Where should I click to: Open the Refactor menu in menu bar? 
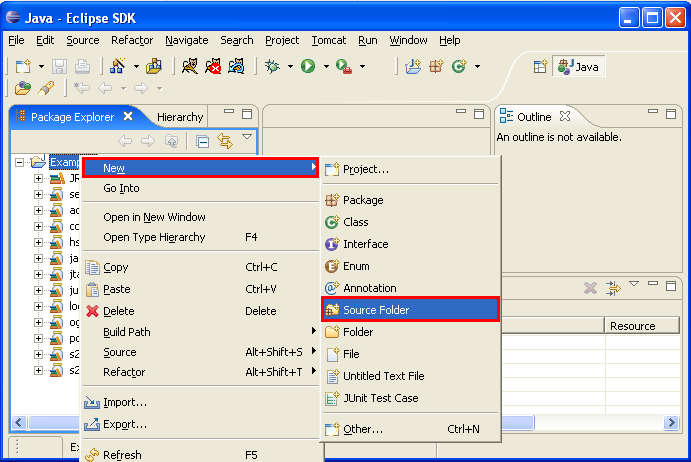(x=132, y=40)
